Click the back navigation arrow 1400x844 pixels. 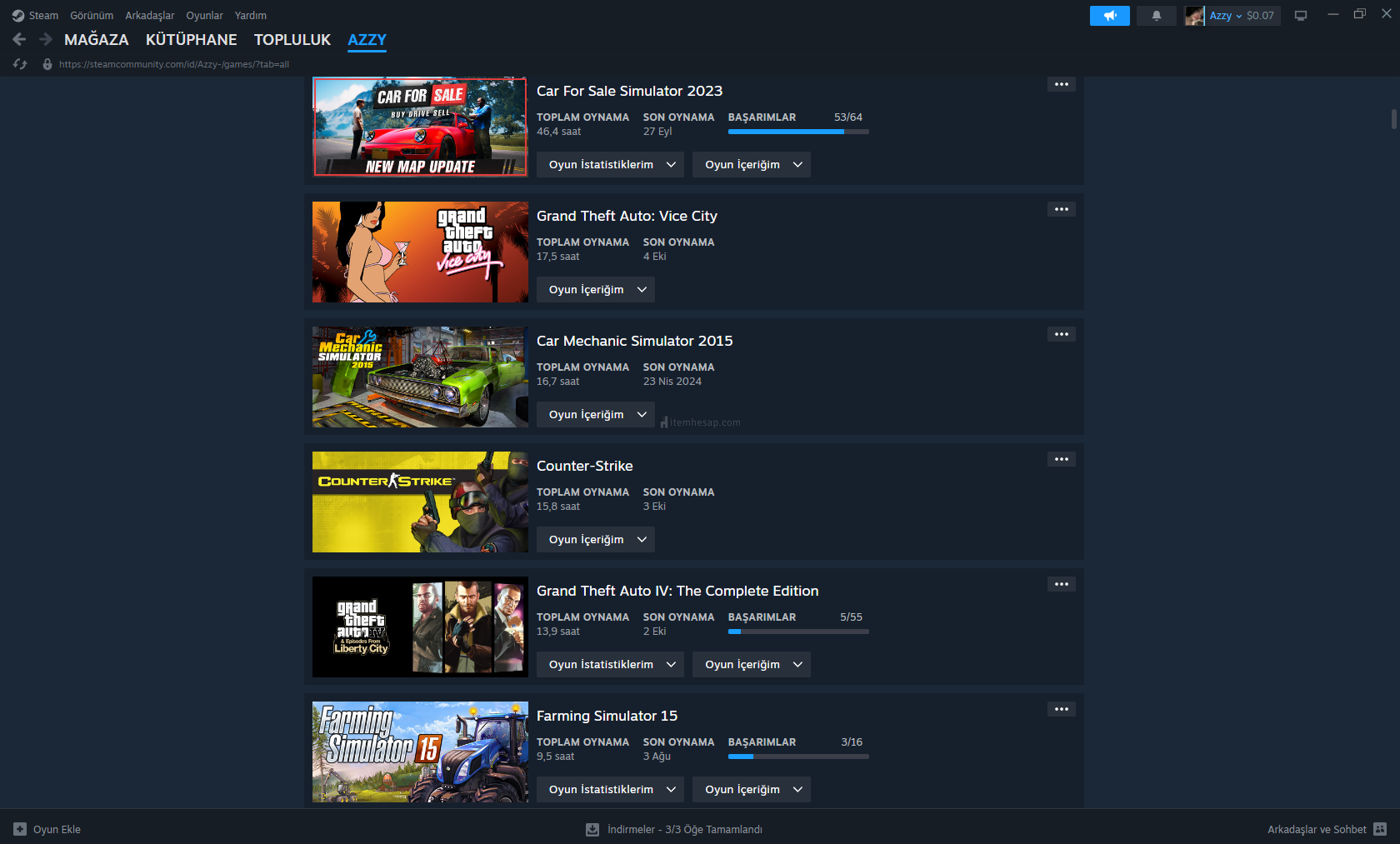tap(19, 39)
